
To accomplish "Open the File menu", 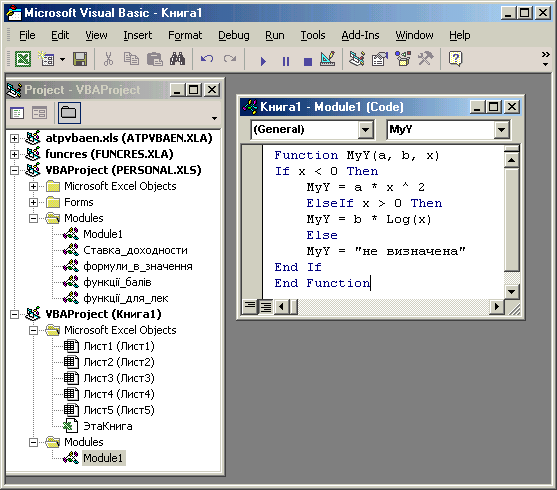I will (x=27, y=35).
